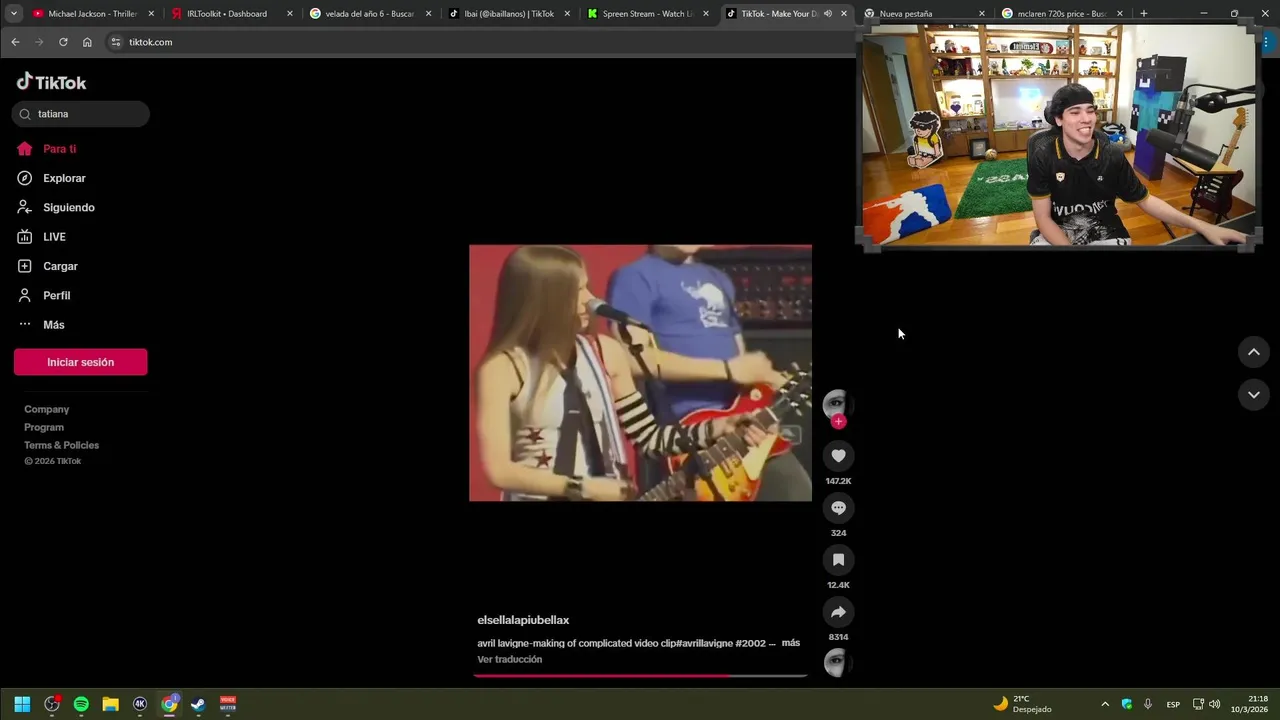The image size is (1280, 720).
Task: Open a new tab with the plus button
Action: tap(1143, 14)
